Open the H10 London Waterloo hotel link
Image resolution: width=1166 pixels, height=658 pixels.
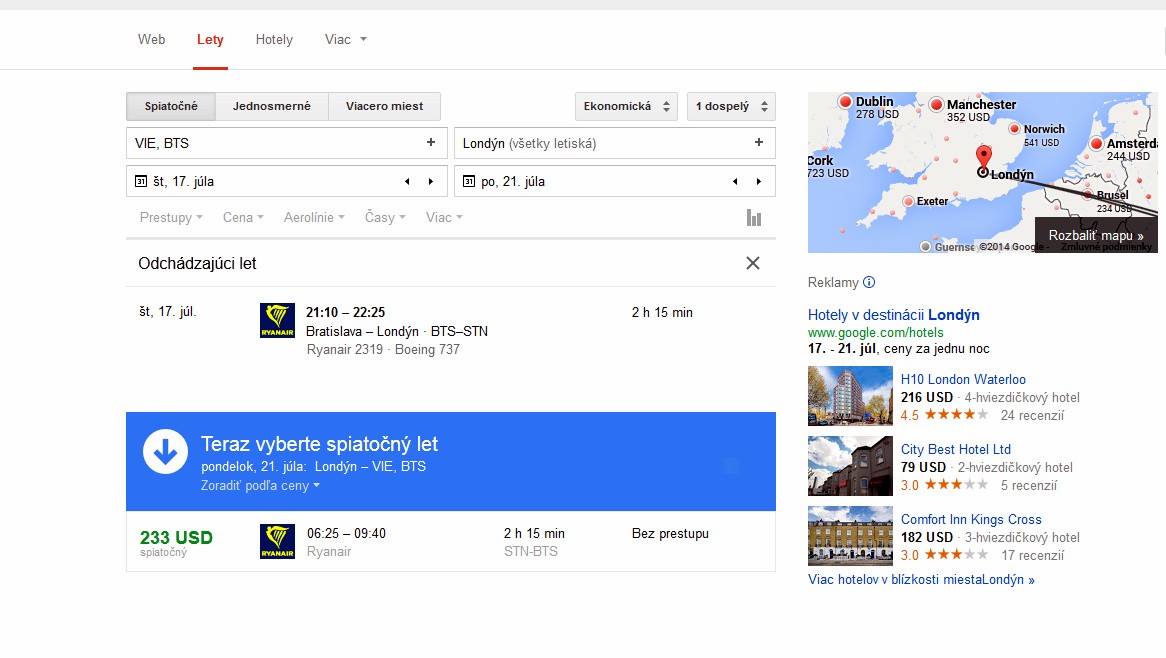[963, 379]
